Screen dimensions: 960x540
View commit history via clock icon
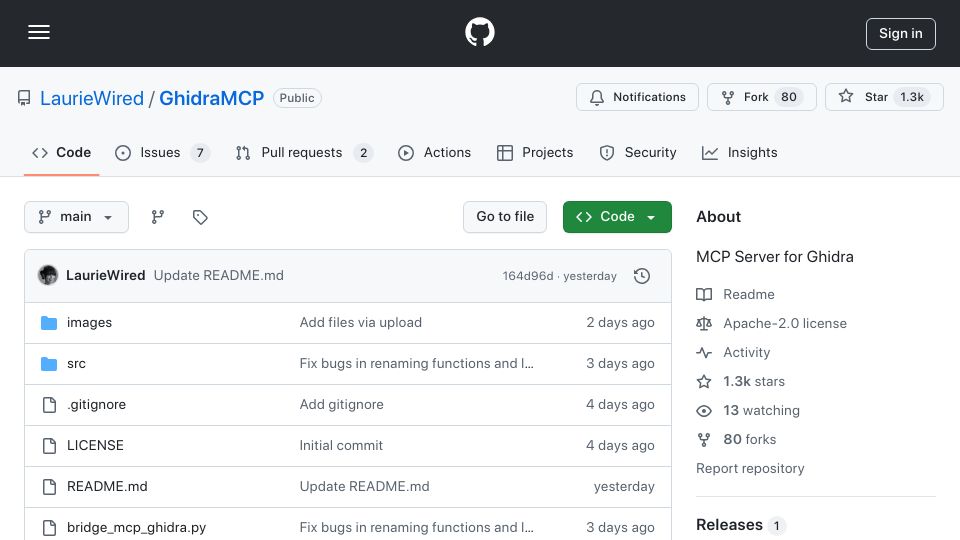pos(642,276)
